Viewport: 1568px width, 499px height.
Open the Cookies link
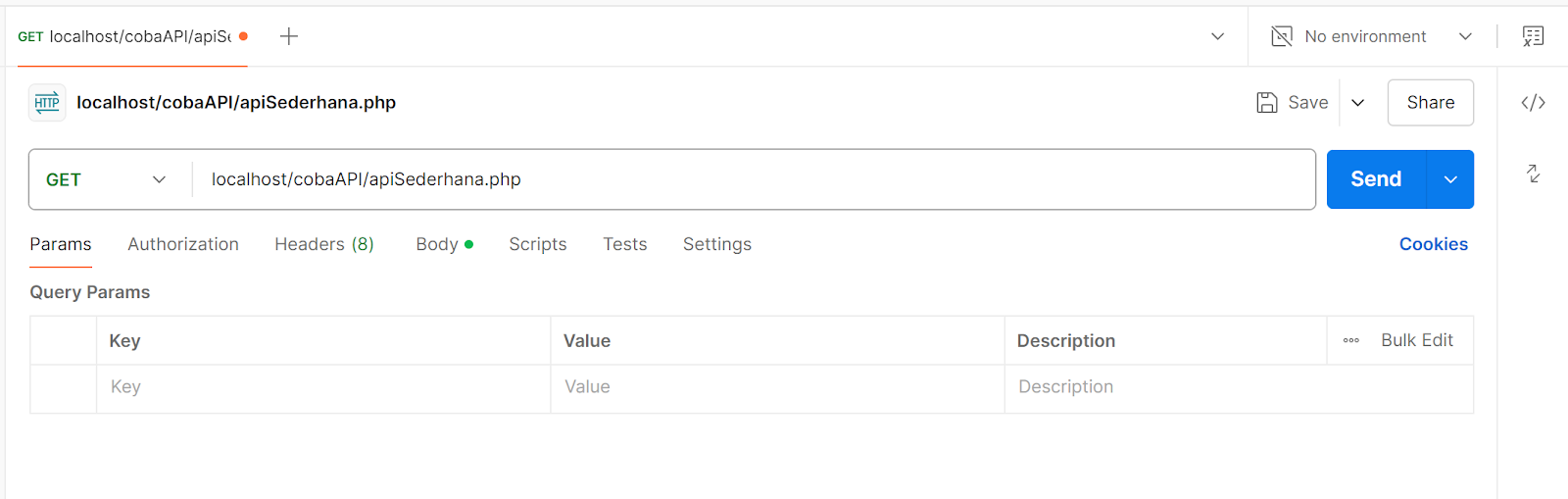tap(1433, 244)
